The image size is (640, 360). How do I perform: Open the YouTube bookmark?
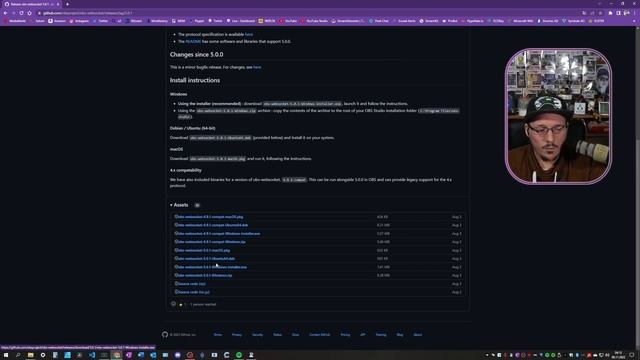(288, 21)
